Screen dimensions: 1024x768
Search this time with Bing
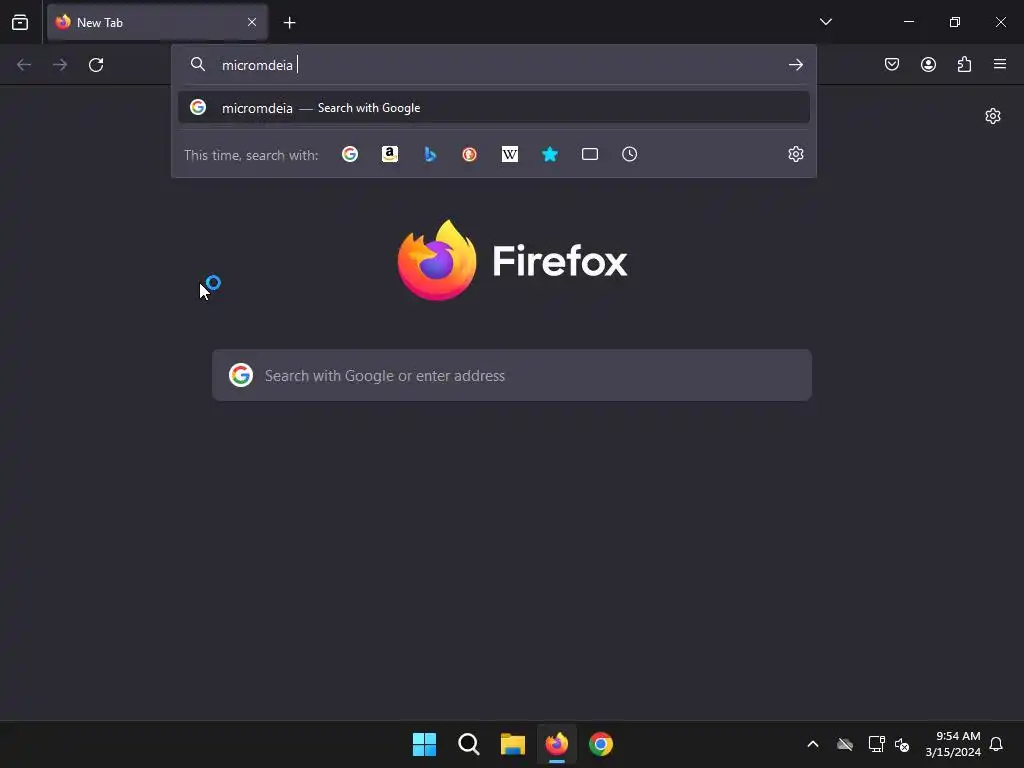(x=430, y=154)
